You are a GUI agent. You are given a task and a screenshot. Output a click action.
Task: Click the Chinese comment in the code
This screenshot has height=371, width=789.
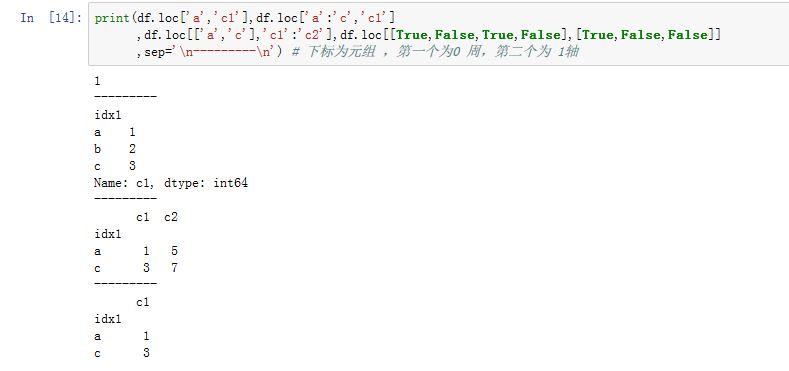pyautogui.click(x=435, y=51)
